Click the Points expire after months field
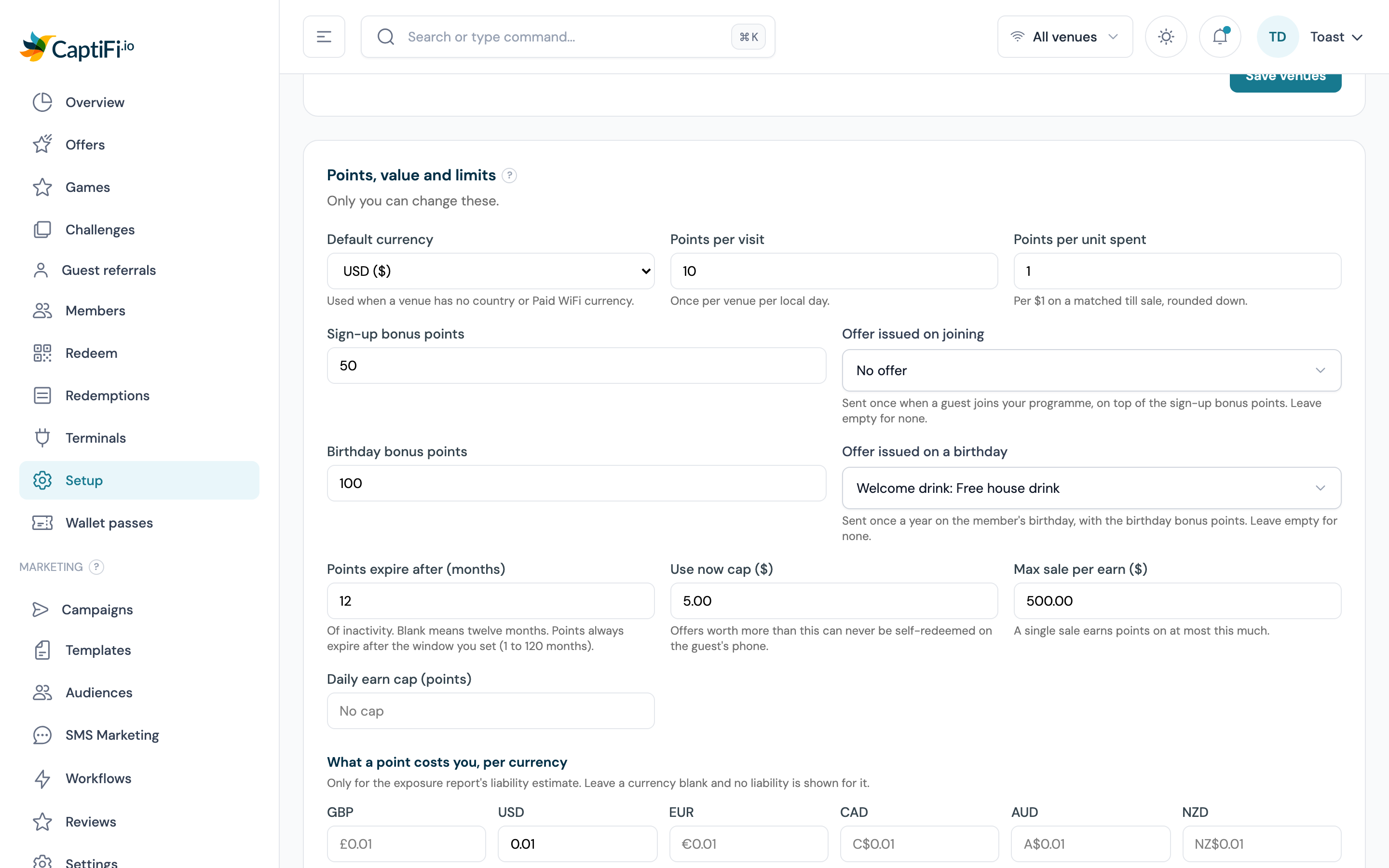Viewport: 1389px width, 868px height. (491, 601)
